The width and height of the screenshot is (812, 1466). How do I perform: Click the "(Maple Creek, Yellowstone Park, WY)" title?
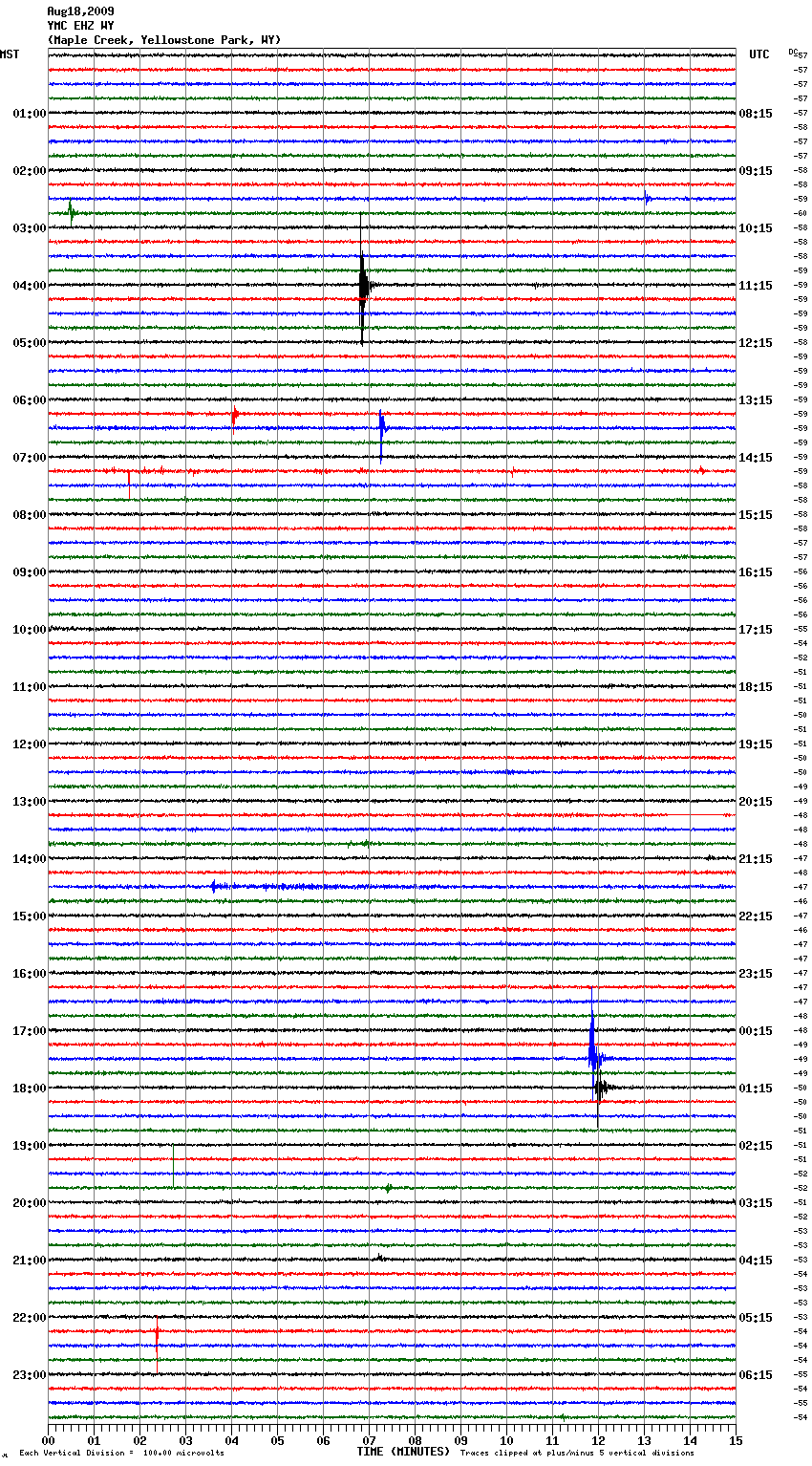click(164, 40)
